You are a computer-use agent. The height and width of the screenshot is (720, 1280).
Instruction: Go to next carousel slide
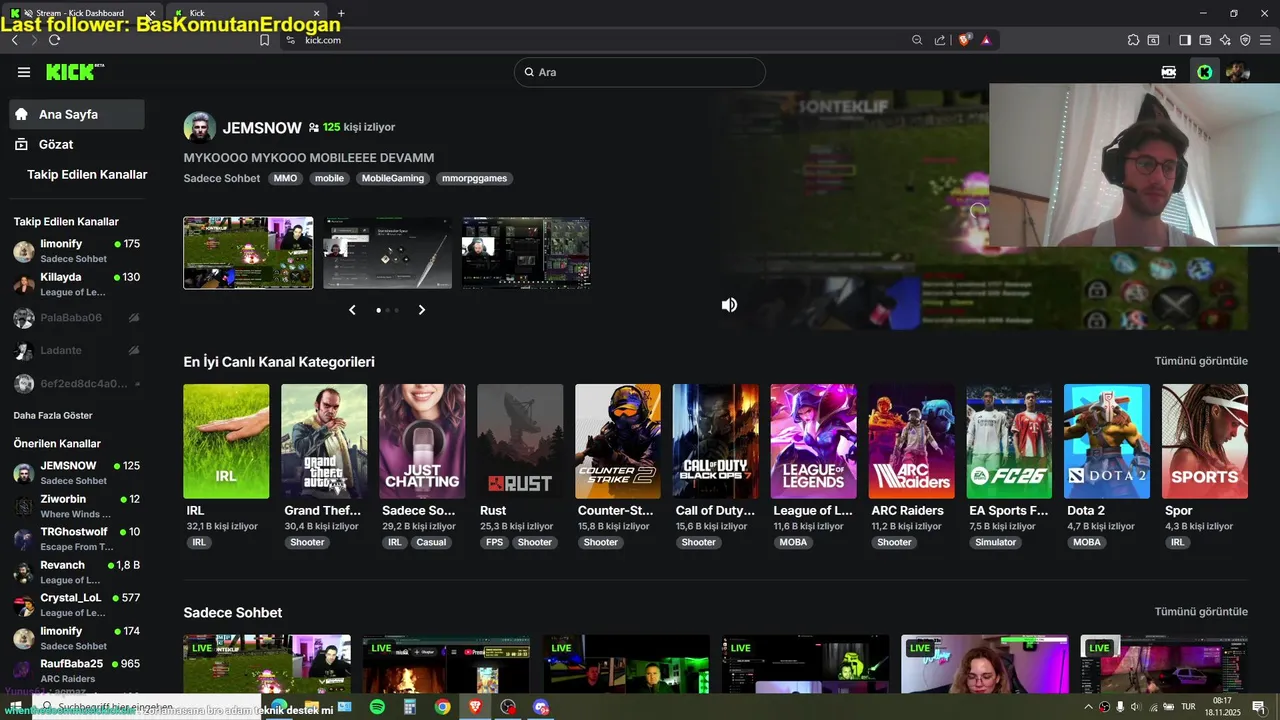422,310
